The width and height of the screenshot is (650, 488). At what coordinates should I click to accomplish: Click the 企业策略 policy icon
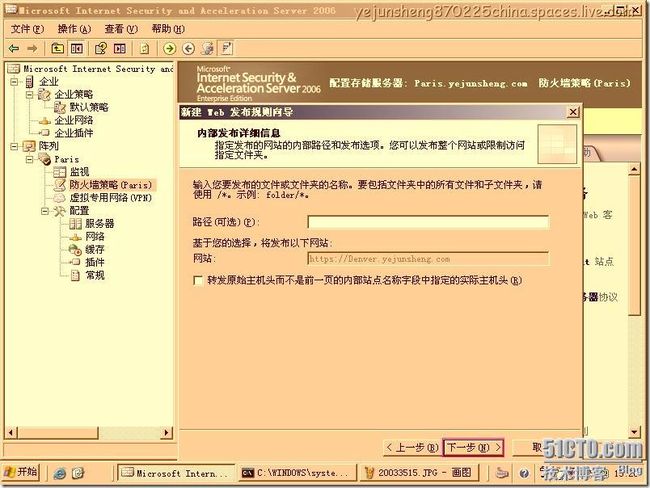coord(44,95)
